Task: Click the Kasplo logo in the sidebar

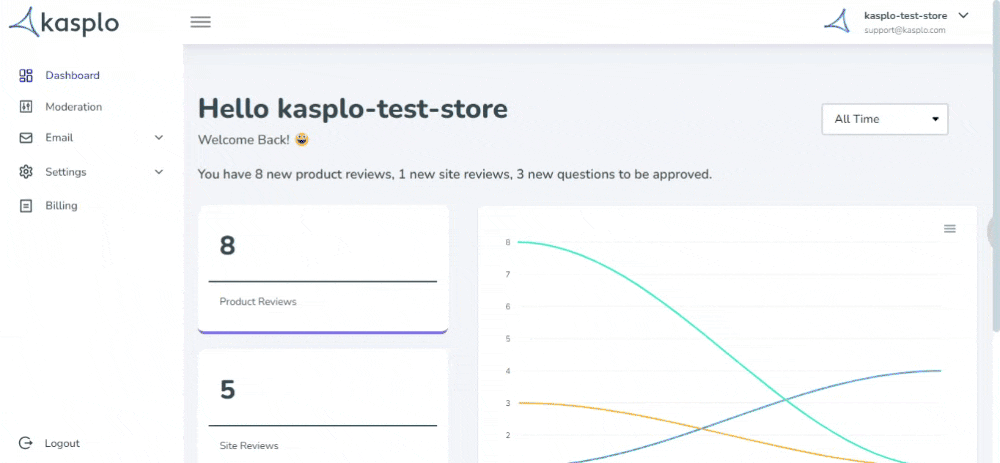Action: 64,22
